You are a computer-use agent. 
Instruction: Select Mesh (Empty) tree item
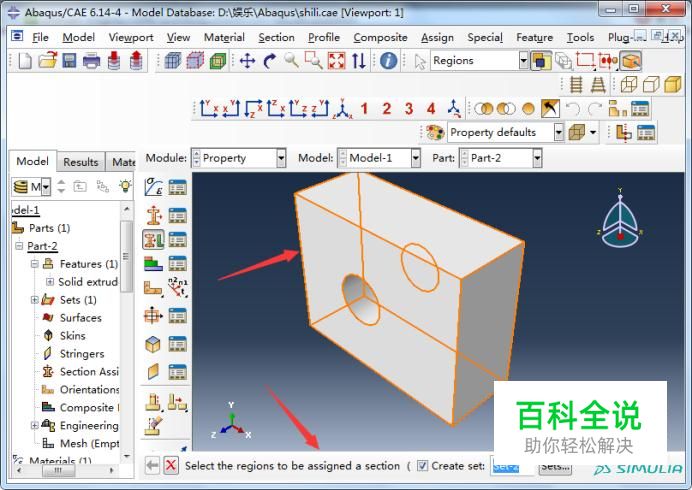click(x=90, y=443)
